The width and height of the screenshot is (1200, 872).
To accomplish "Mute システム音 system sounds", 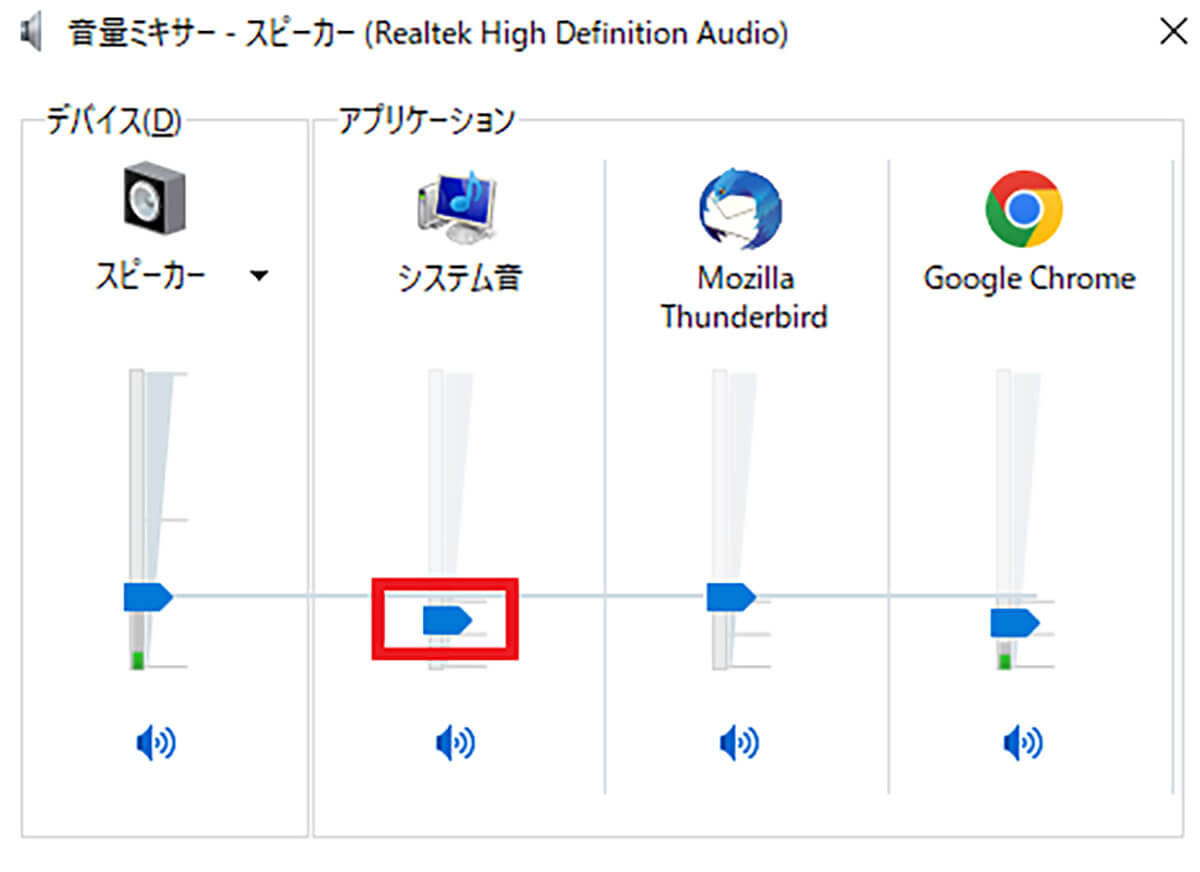I will 456,743.
